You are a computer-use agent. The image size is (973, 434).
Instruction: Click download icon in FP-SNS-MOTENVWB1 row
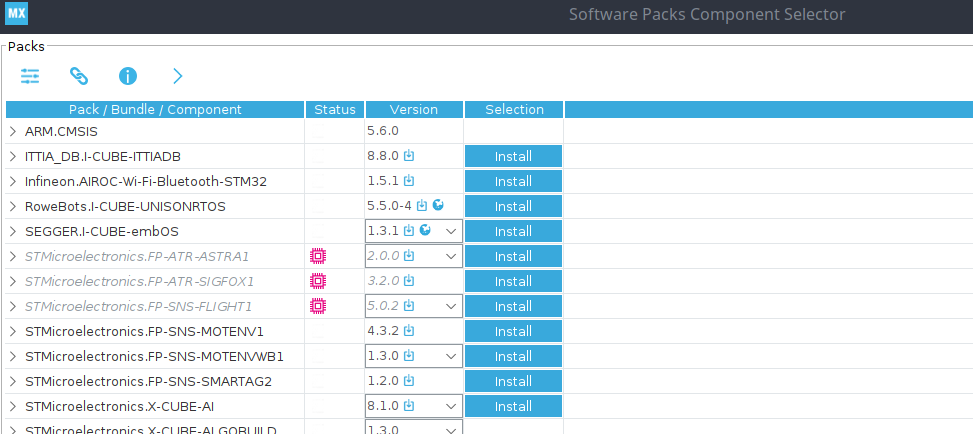[409, 356]
